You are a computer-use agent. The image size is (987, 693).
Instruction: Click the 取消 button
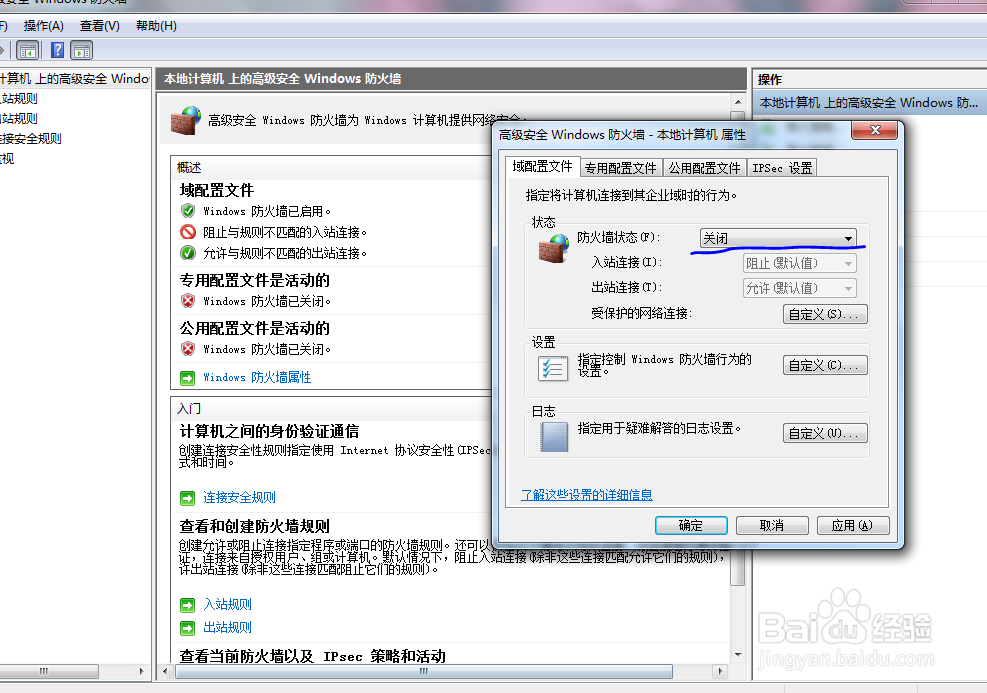pyautogui.click(x=772, y=526)
